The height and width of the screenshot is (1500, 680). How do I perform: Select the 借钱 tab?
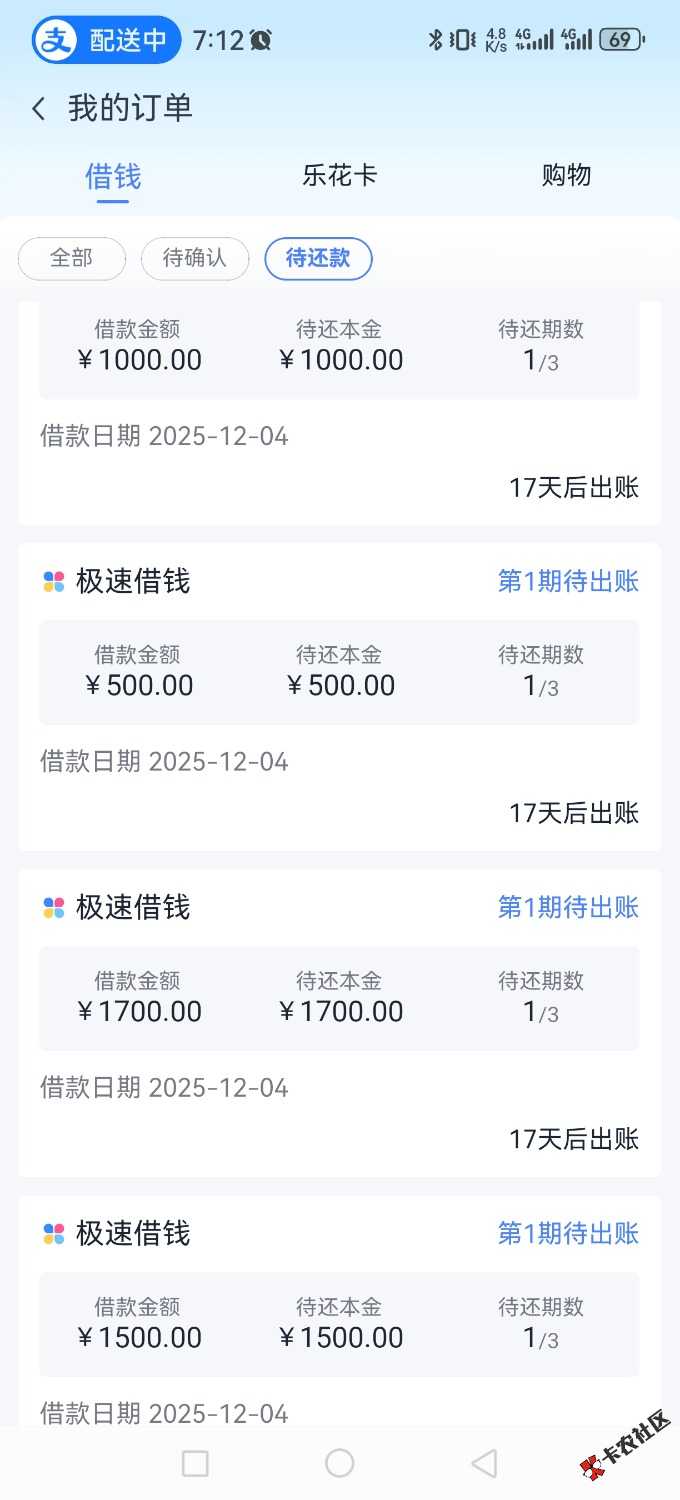[x=113, y=177]
